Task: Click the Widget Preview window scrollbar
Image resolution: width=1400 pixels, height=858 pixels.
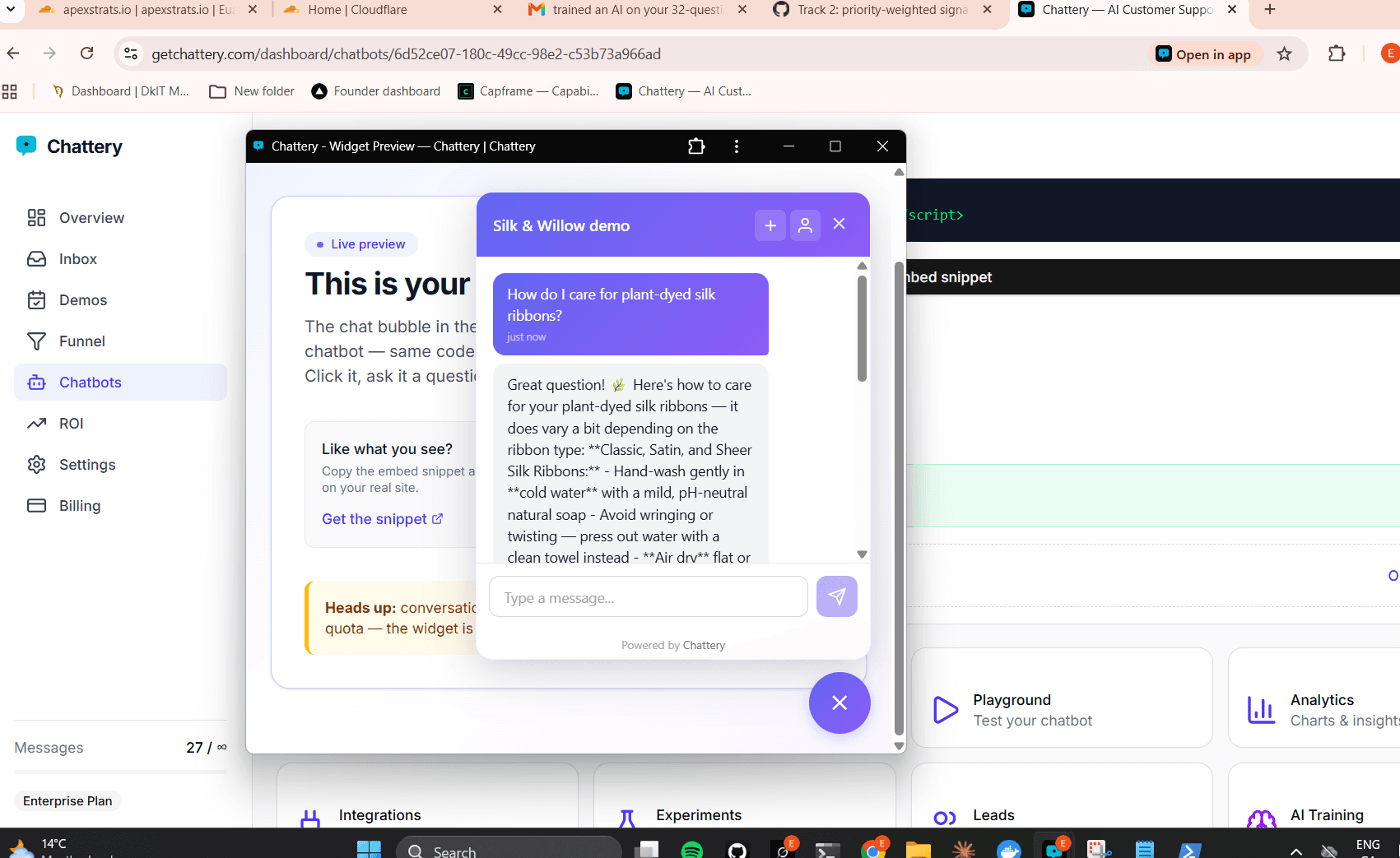Action: click(899, 498)
